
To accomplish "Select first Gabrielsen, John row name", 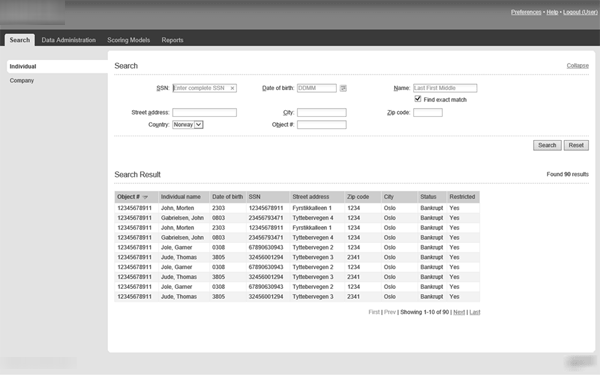I will [182, 218].
